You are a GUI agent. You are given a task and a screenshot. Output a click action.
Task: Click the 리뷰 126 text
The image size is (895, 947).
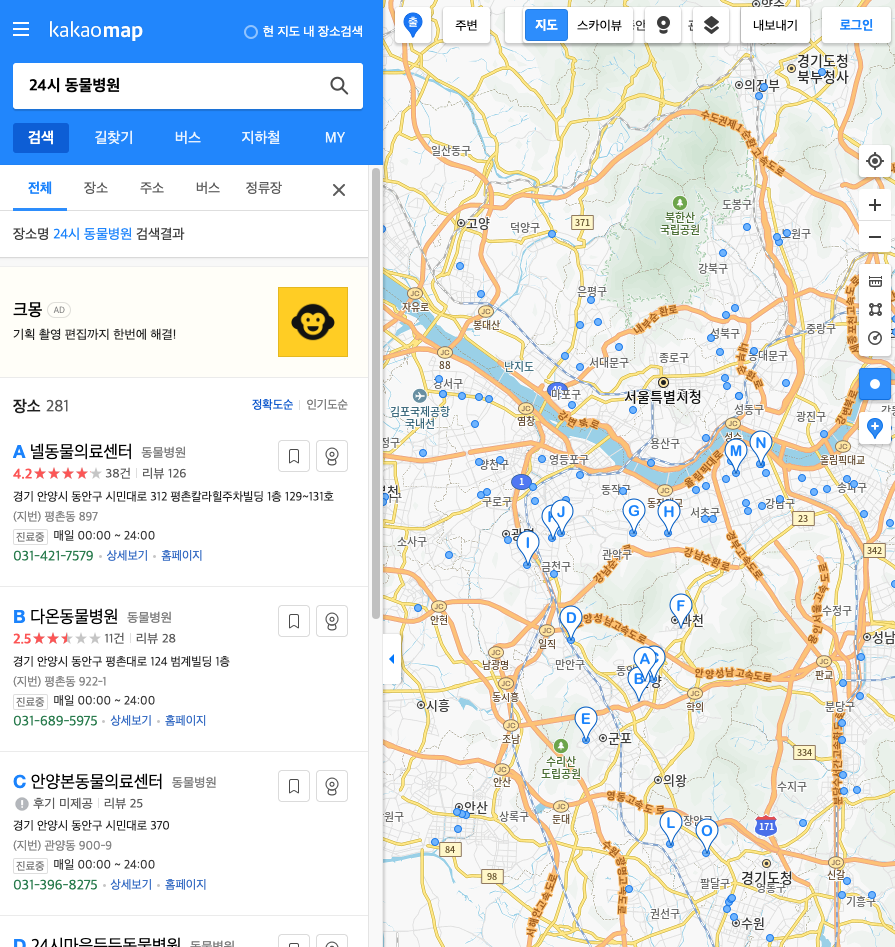pyautogui.click(x=164, y=474)
